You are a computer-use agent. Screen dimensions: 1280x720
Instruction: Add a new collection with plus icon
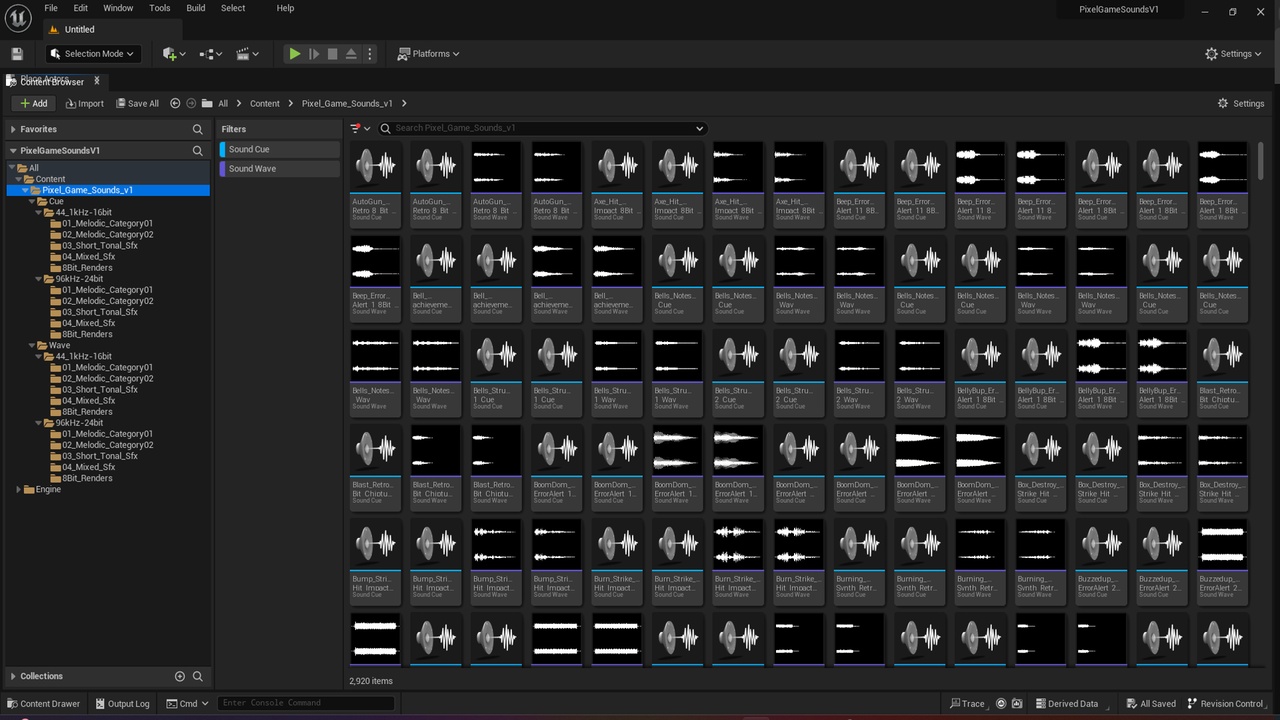click(180, 676)
